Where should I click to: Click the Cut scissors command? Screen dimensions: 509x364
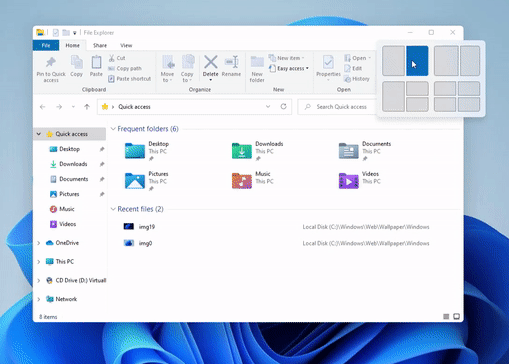tap(117, 58)
